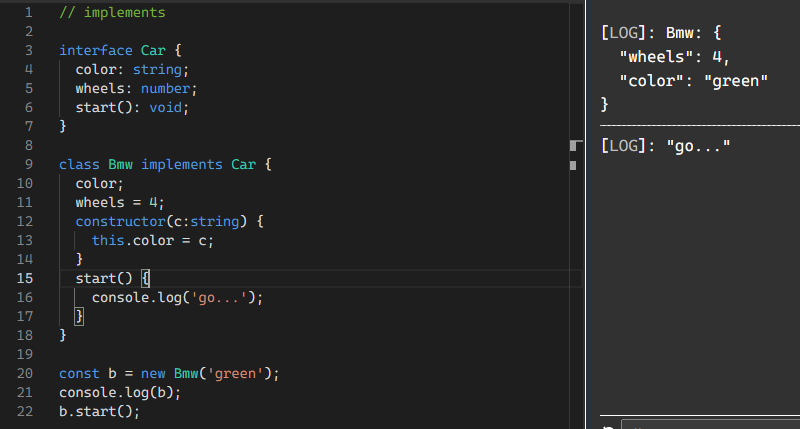Click the '// implements' comment on line 1
Screen dimensions: 800x429
112,12
